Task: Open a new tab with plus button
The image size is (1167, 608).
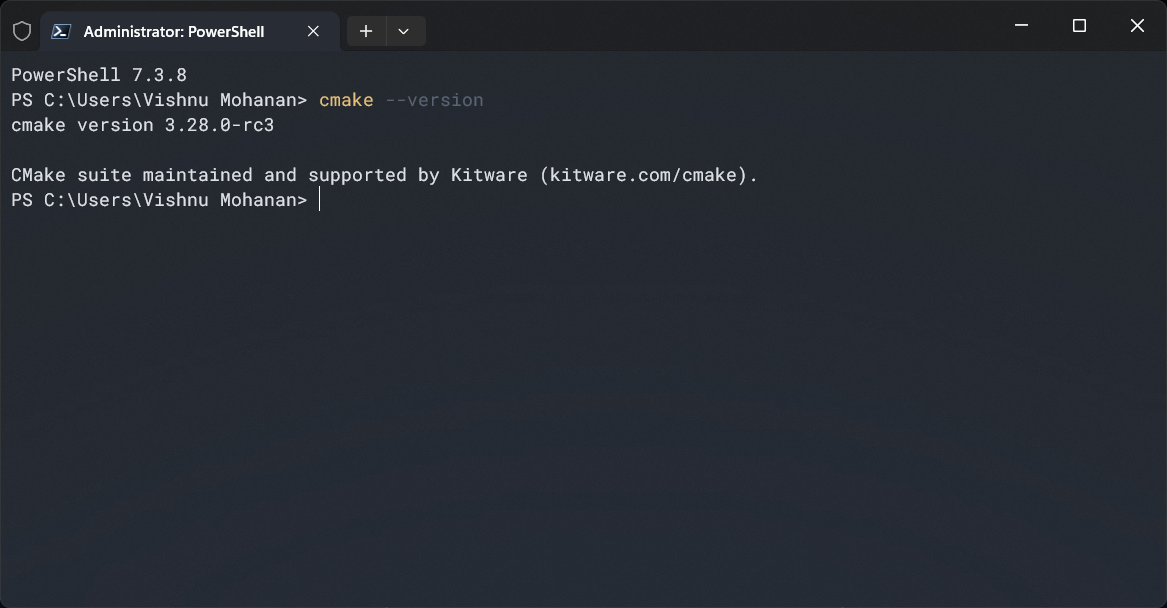Action: [x=366, y=31]
